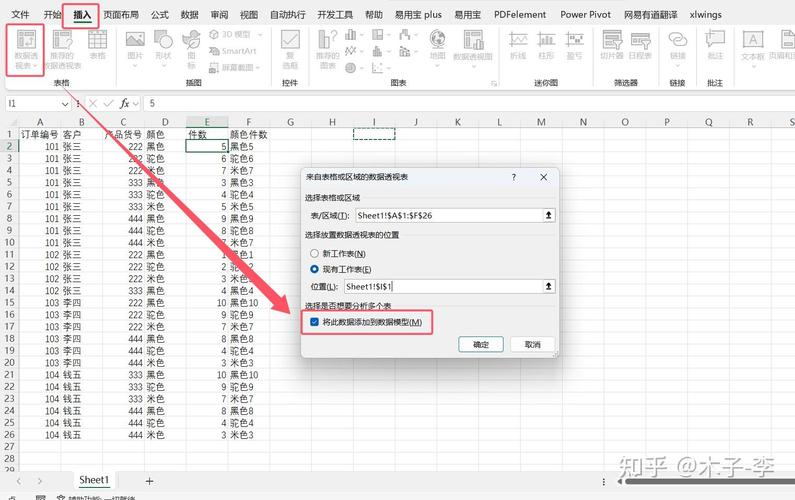The height and width of the screenshot is (500, 795).
Task: Click the 订单编号 header cell
Action: pyautogui.click(x=40, y=134)
